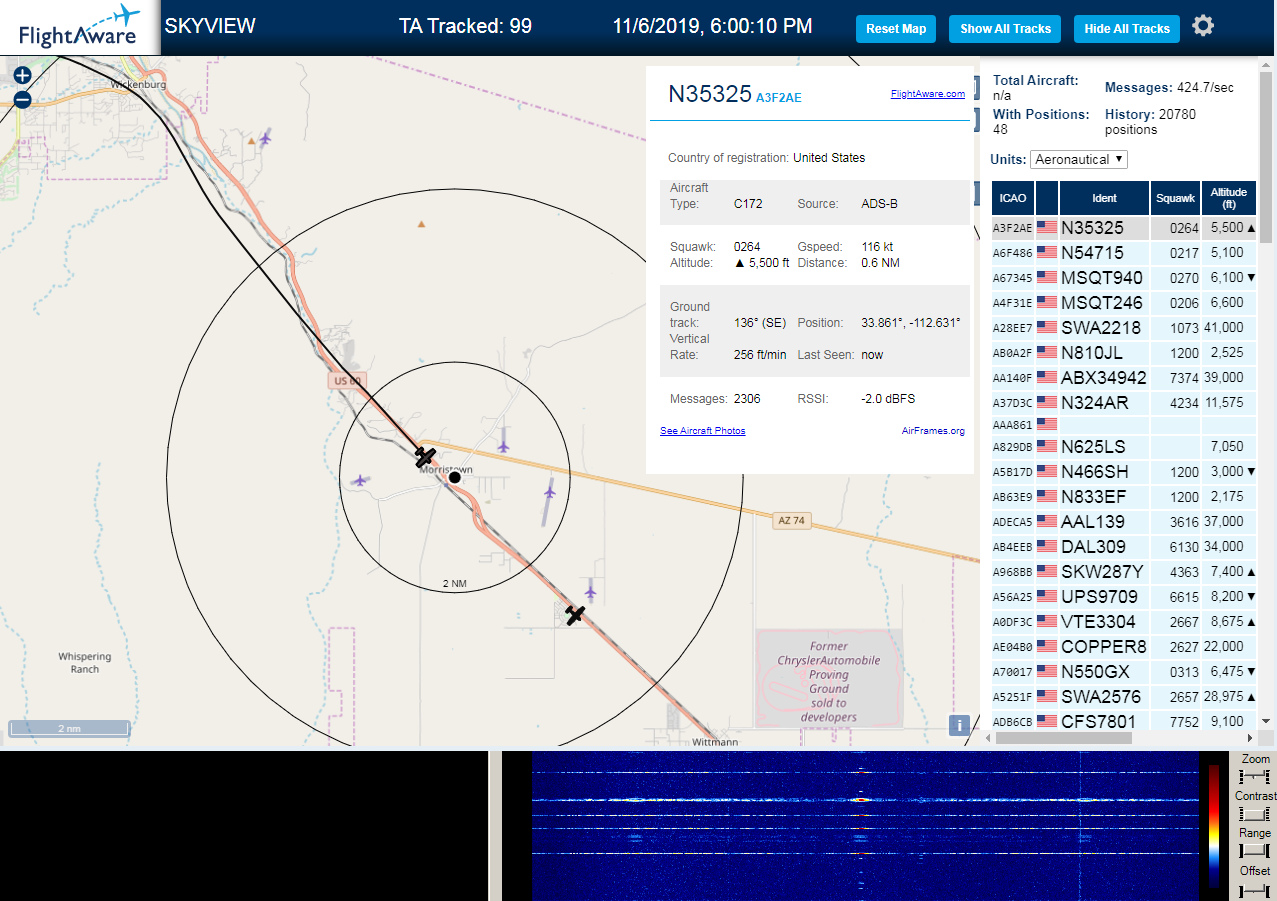
Task: Select N550GX row in aircraft table
Action: (x=1124, y=671)
